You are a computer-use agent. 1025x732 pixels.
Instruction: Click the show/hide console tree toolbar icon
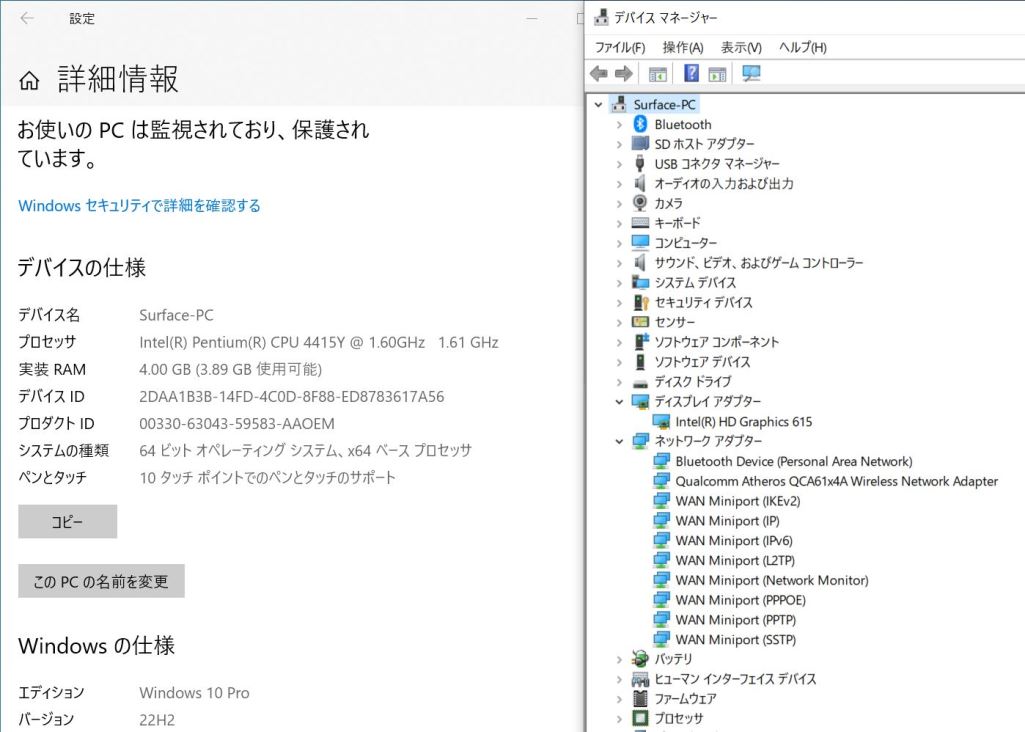657,74
